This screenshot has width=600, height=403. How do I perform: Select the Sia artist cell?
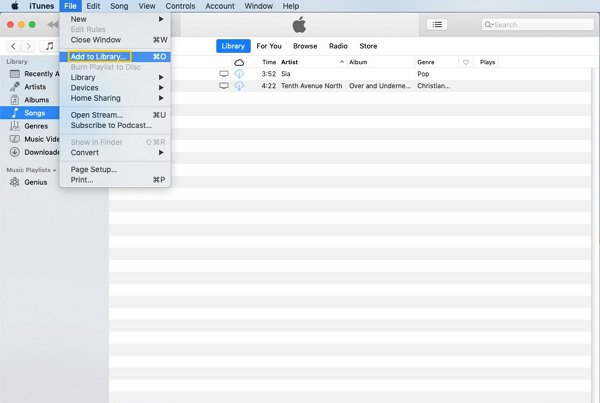(286, 74)
